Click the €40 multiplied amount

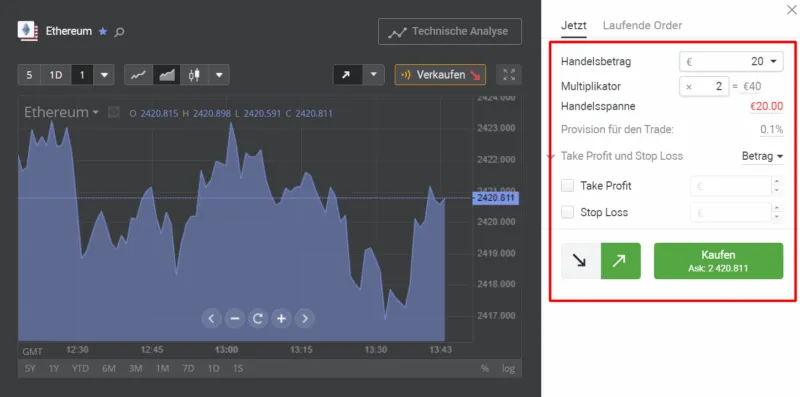tap(752, 87)
